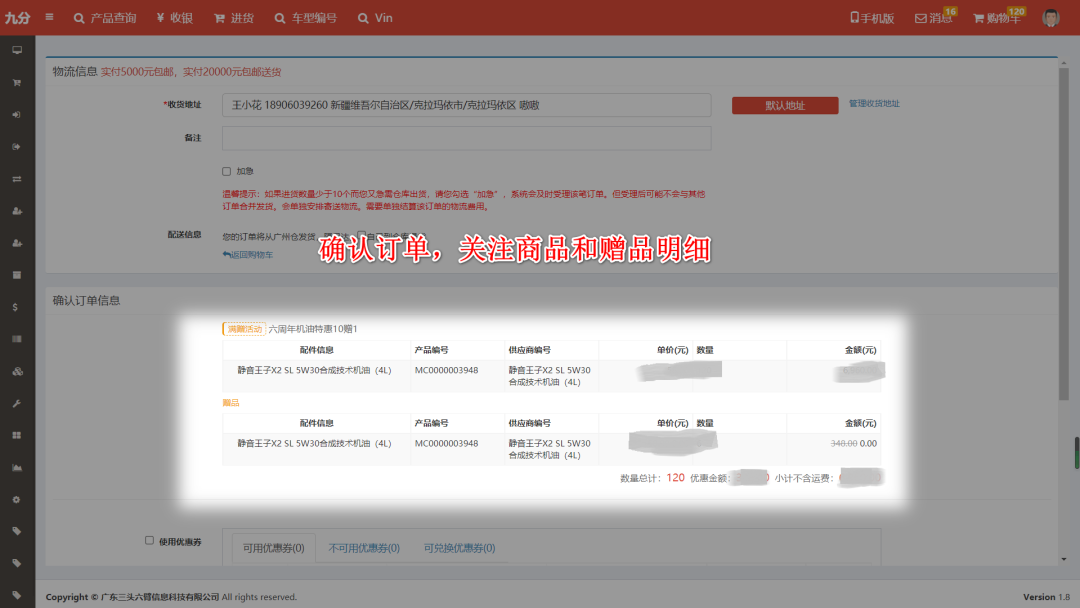Select the shopping cart icon in the left sidebar
This screenshot has height=608, width=1080.
16,82
